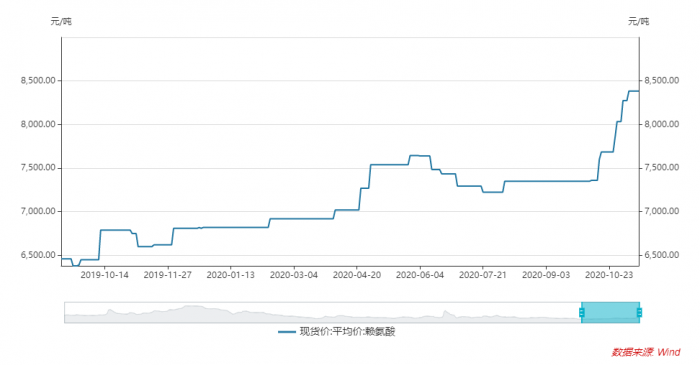Click the 2019-11-27 x-axis date label
The image size is (700, 365).
click(167, 275)
